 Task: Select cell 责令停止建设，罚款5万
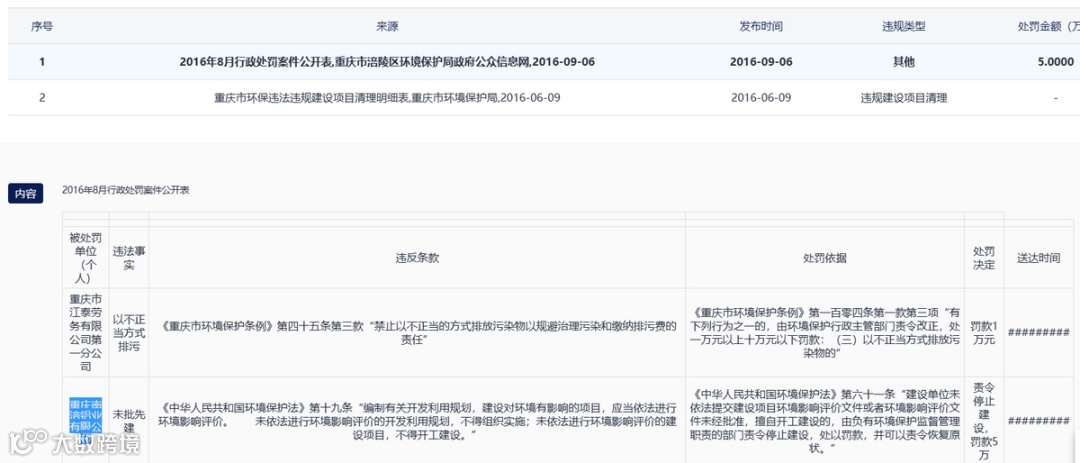(984, 421)
